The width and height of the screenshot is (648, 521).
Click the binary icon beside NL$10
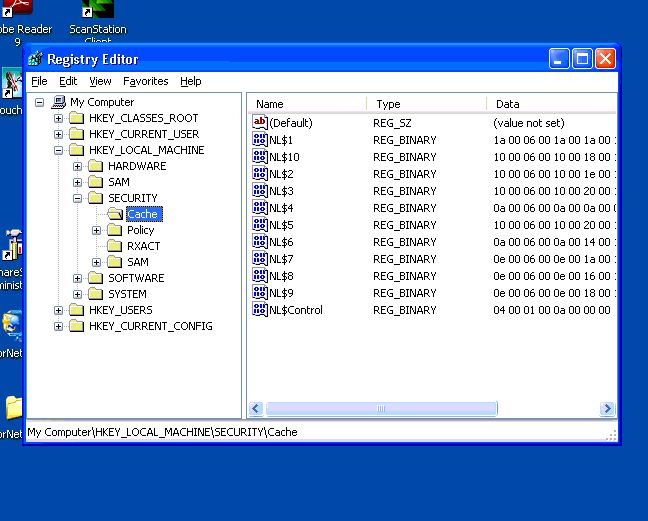coord(260,157)
